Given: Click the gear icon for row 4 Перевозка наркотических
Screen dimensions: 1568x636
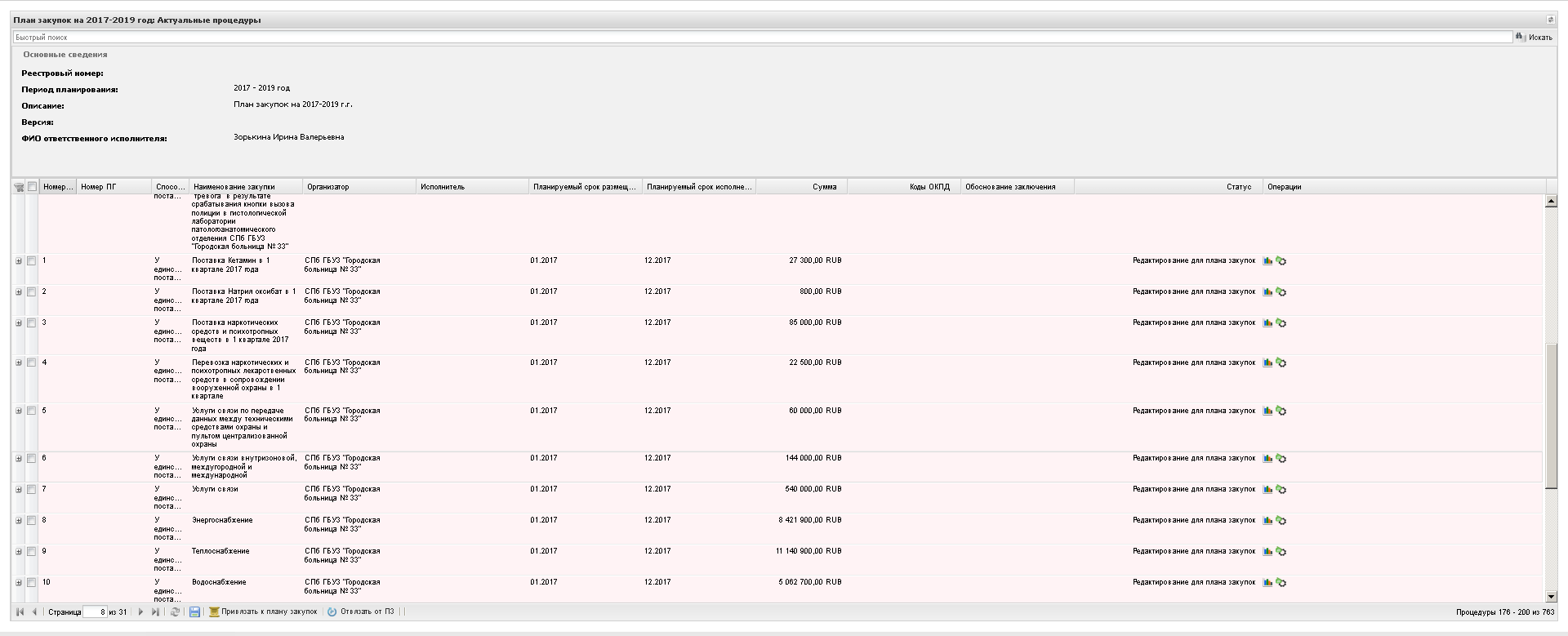Looking at the screenshot, I should coord(1281,363).
